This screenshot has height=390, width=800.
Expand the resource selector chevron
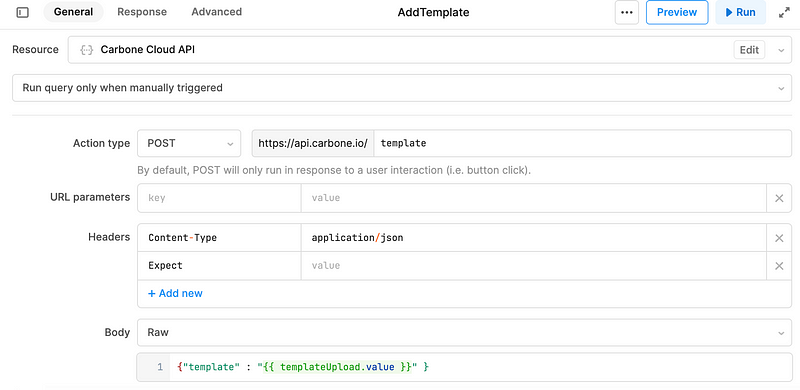coord(781,50)
